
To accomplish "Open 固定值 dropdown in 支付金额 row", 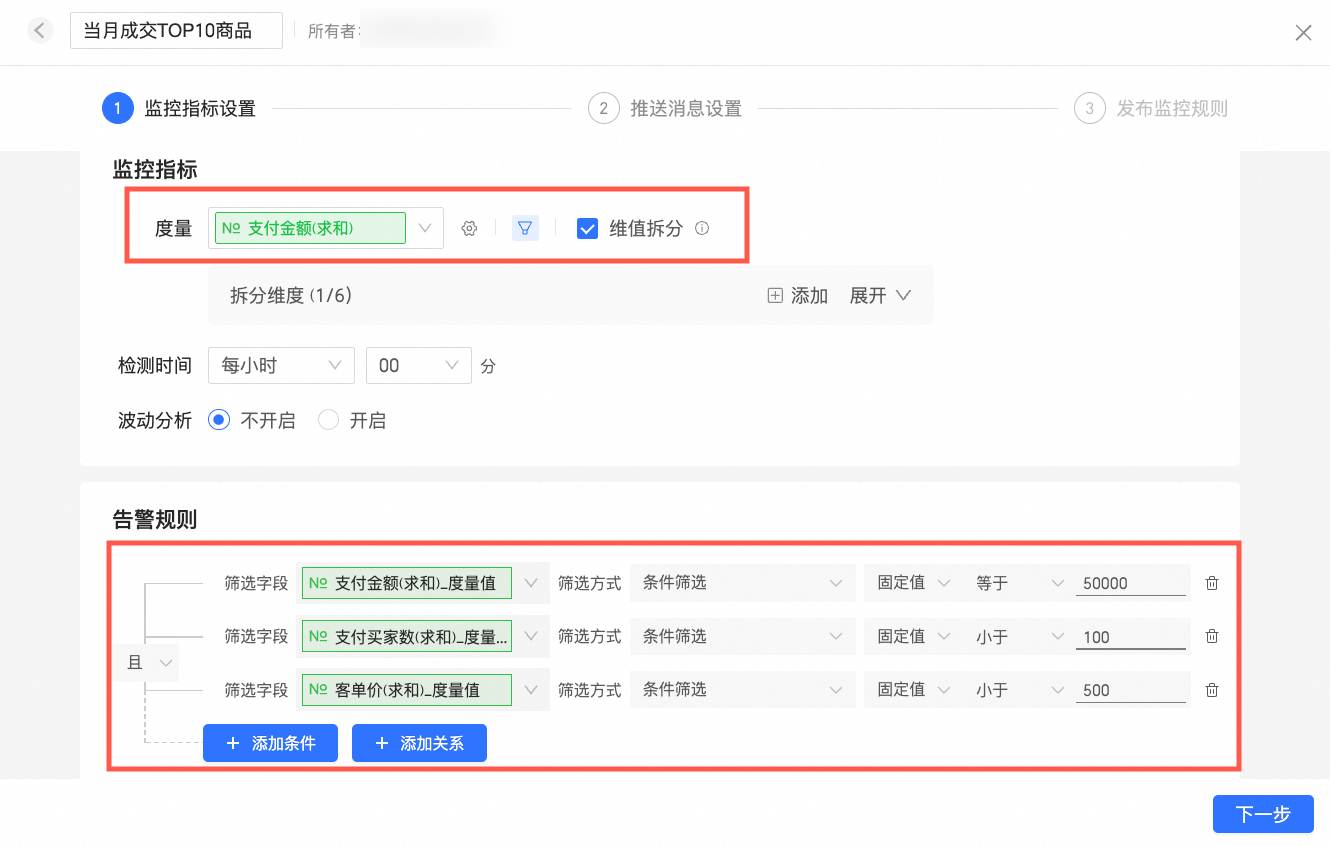I will (912, 583).
